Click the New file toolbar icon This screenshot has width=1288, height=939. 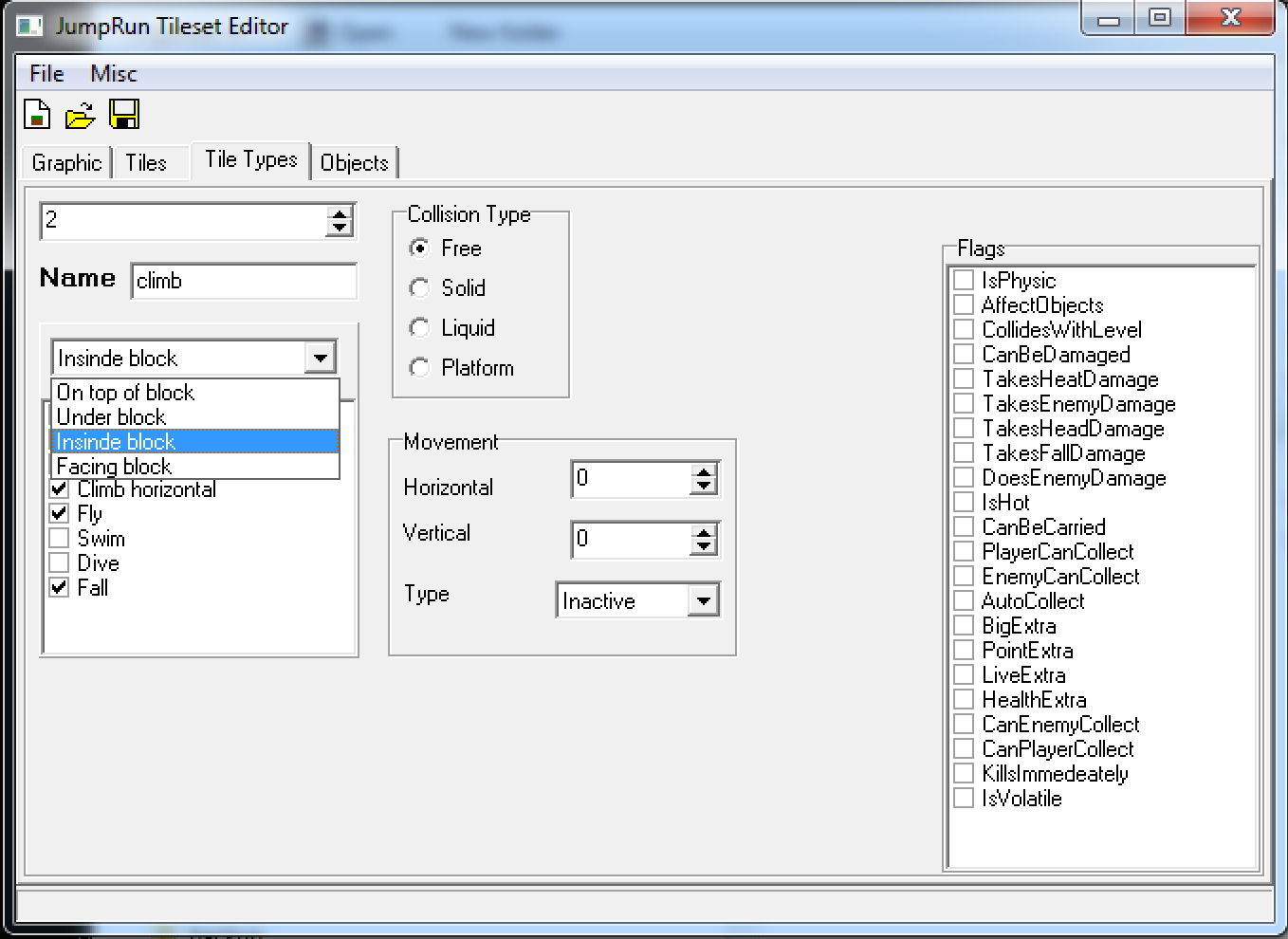click(x=37, y=115)
